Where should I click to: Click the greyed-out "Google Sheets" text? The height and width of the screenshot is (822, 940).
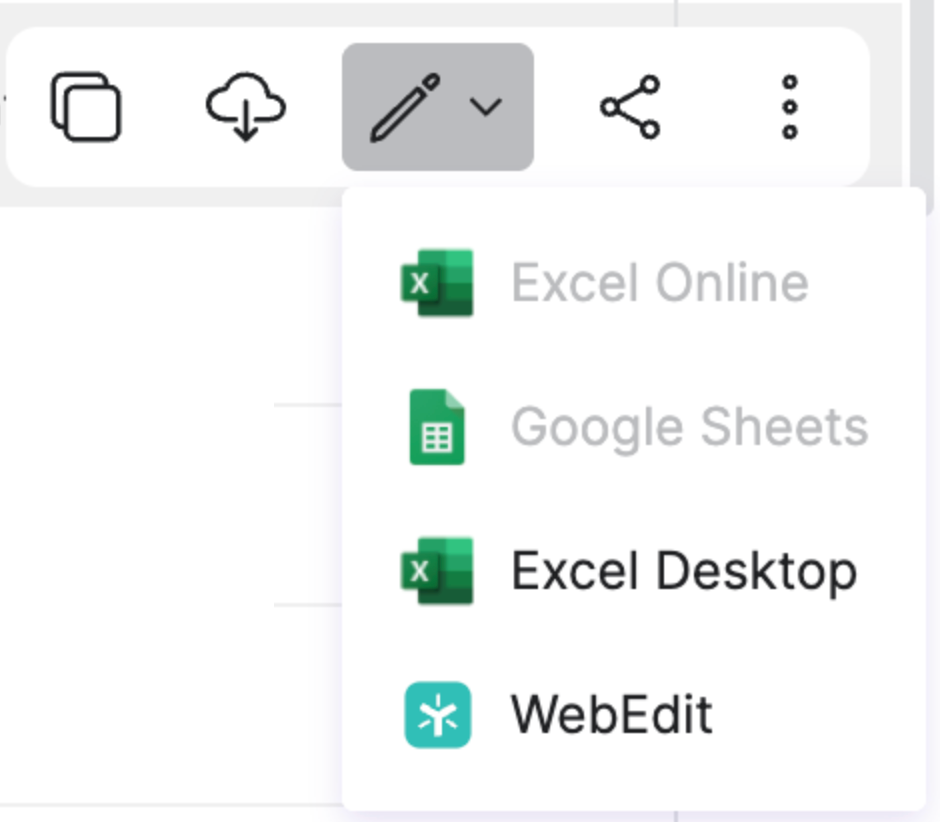point(689,427)
